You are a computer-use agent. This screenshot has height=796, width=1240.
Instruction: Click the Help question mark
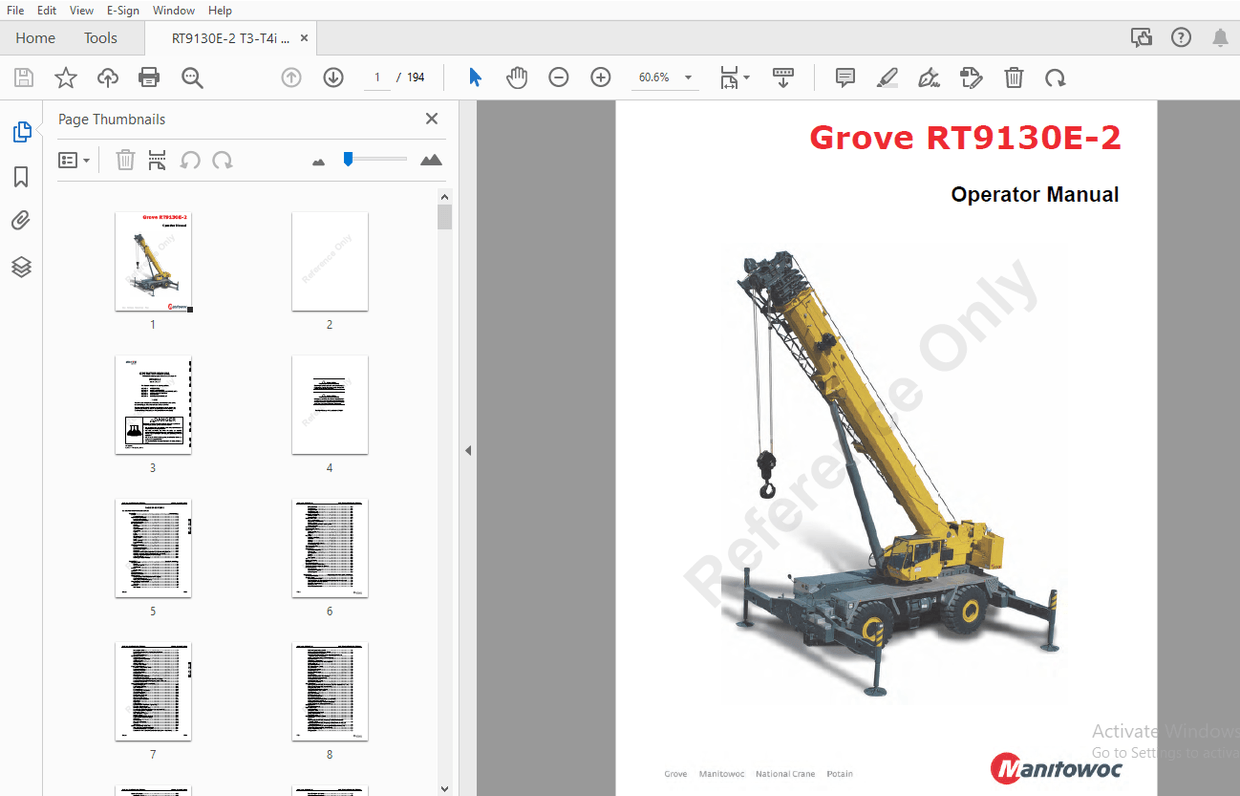pos(1181,37)
